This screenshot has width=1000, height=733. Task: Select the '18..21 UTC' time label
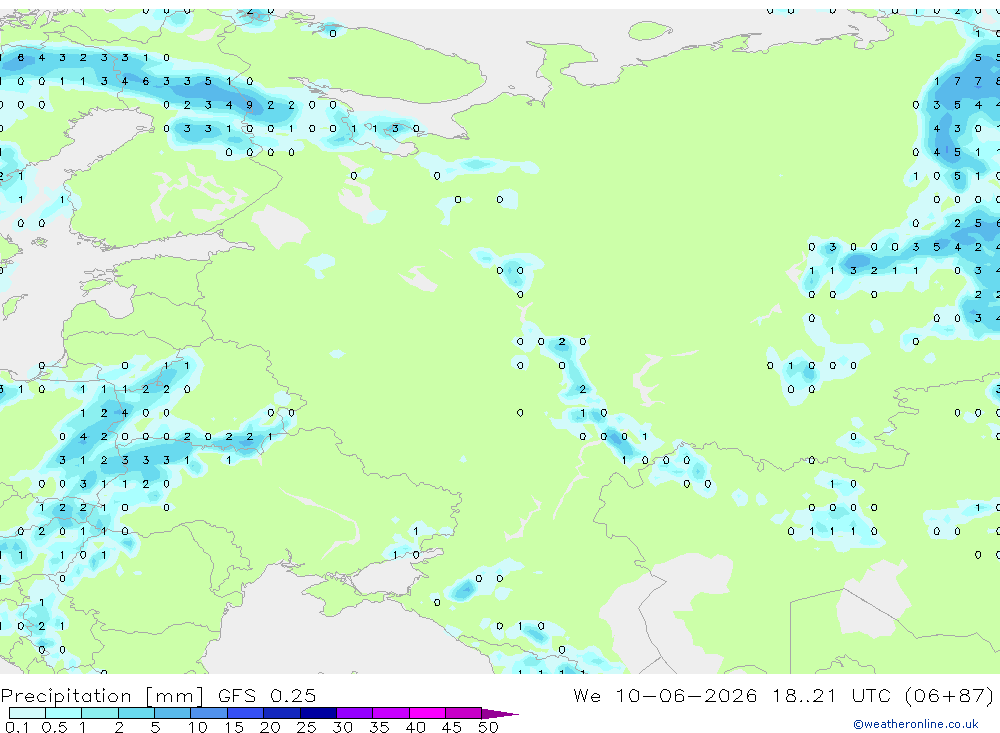point(834,695)
